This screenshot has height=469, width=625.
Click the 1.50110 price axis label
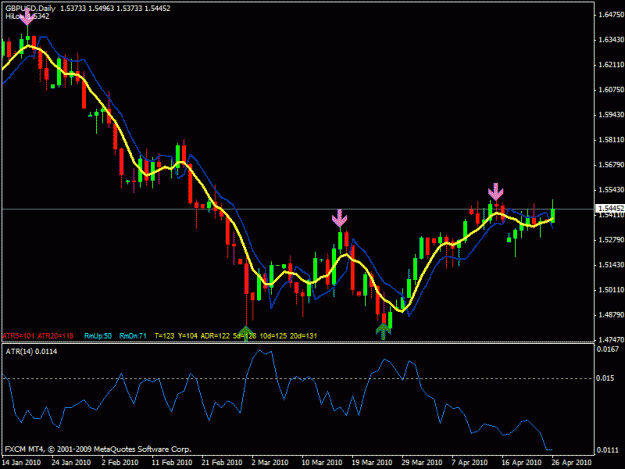pos(610,290)
